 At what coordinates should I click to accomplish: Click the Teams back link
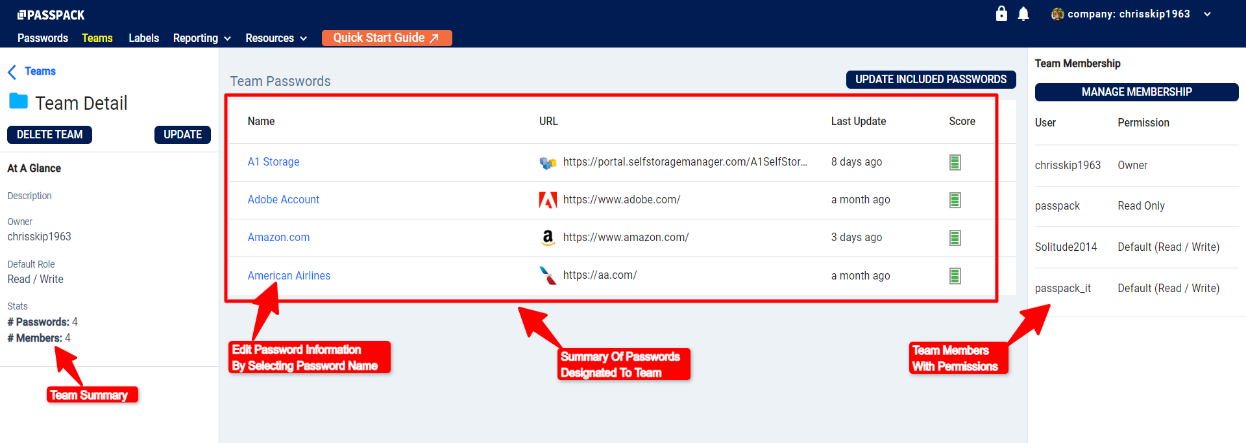[x=40, y=72]
